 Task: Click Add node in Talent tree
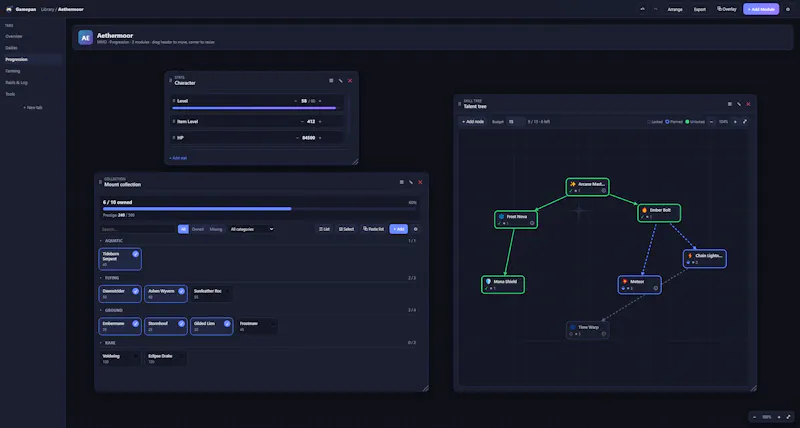point(473,122)
